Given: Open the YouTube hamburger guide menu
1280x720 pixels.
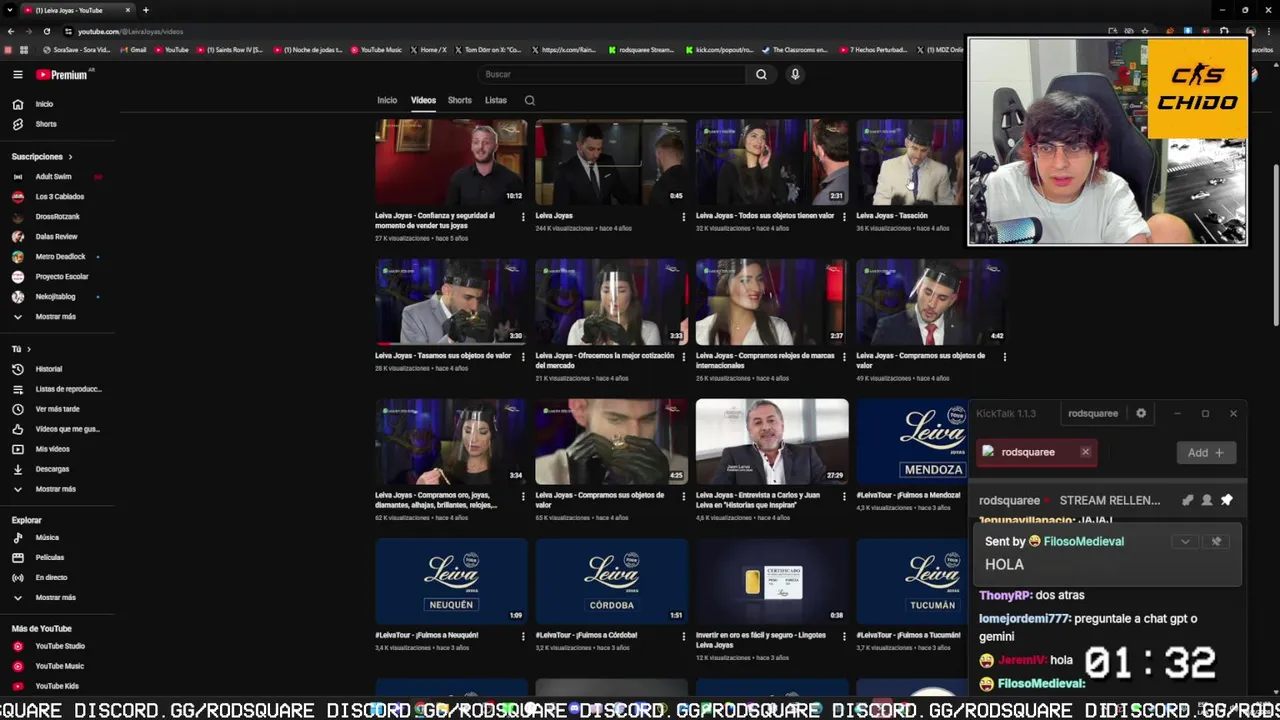Looking at the screenshot, I should (x=17, y=74).
